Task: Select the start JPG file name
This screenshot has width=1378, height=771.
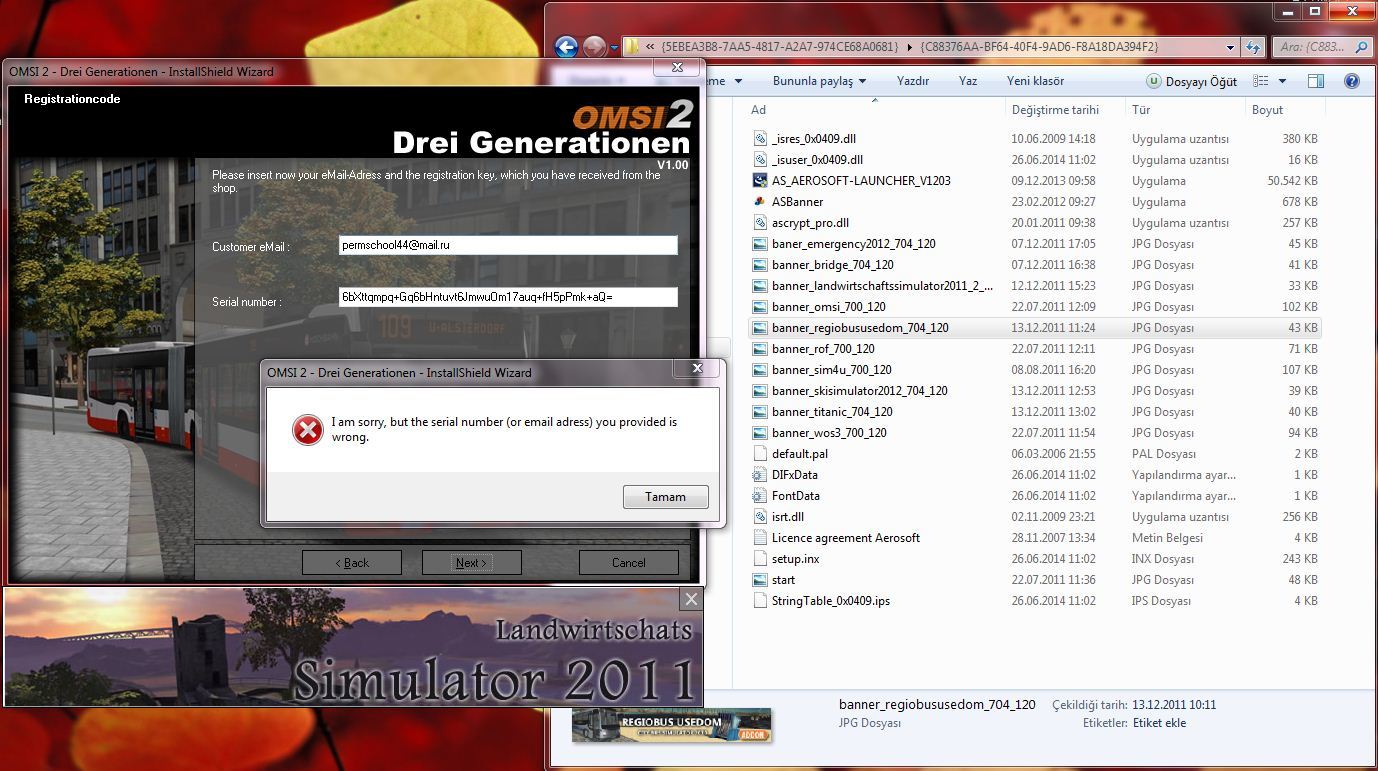Action: (783, 580)
